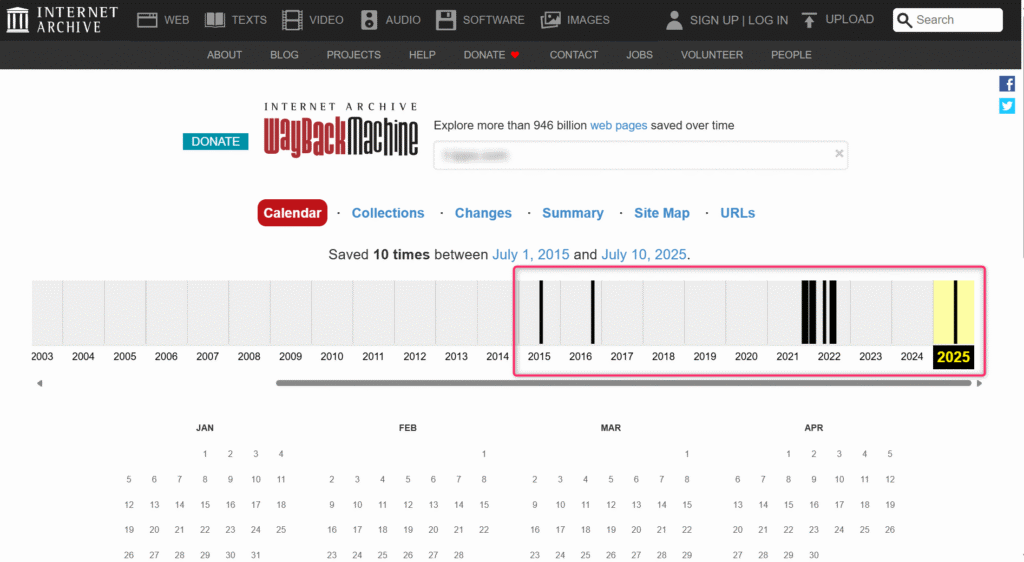Open the Software floppy disk icon
This screenshot has width=1024, height=562.
tap(446, 20)
